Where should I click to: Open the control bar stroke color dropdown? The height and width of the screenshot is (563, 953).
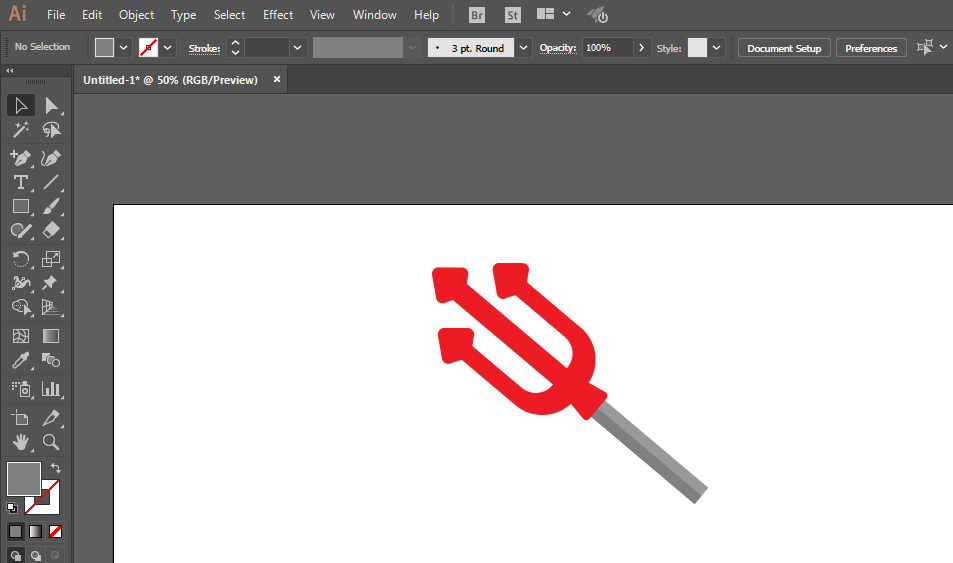coord(168,47)
